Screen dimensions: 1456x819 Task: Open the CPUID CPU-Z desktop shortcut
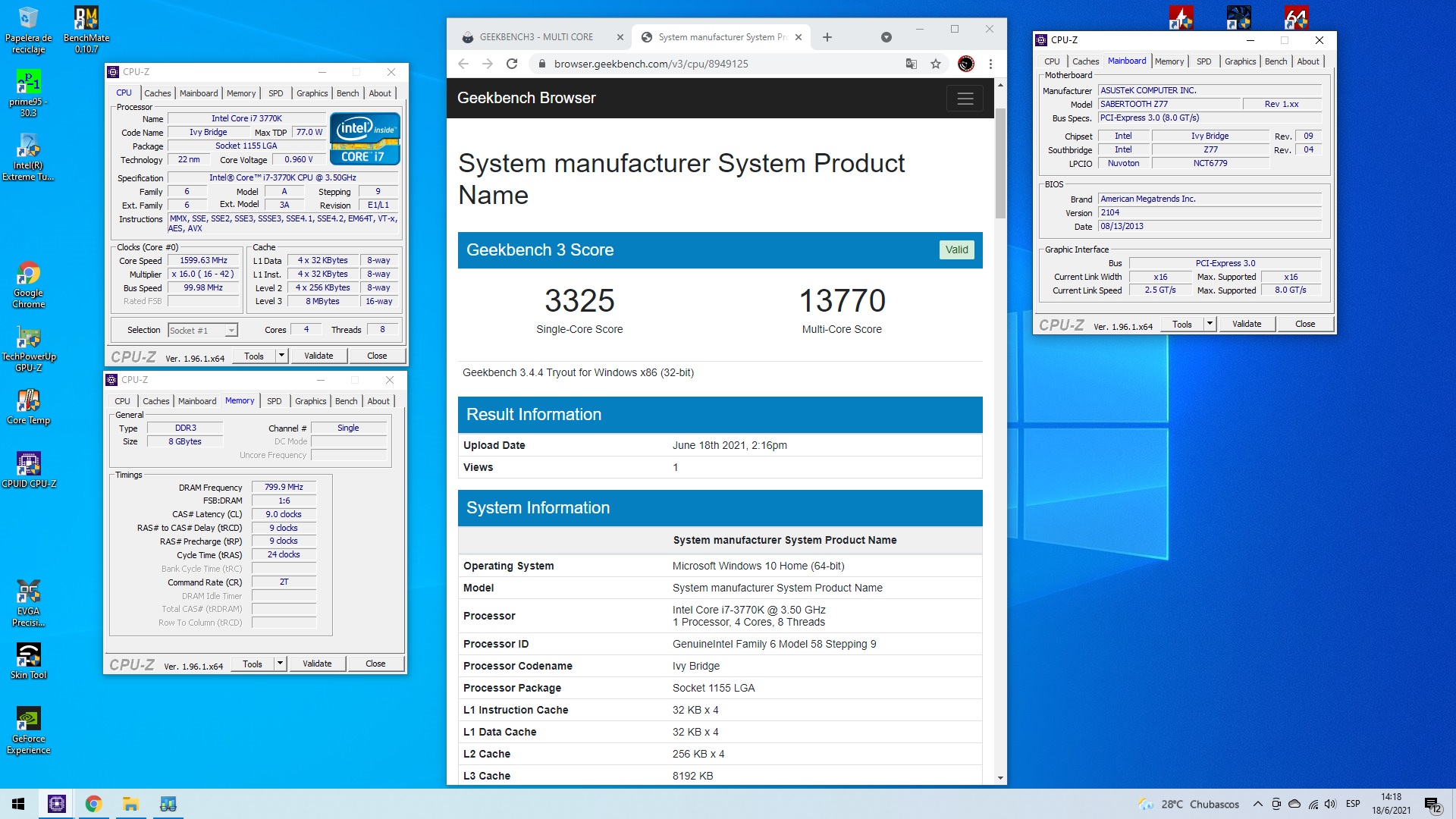click(28, 470)
